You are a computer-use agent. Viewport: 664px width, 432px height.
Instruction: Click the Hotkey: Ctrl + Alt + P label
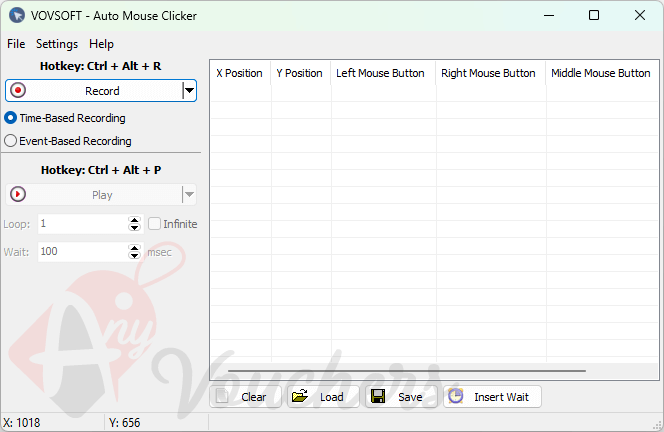click(101, 170)
